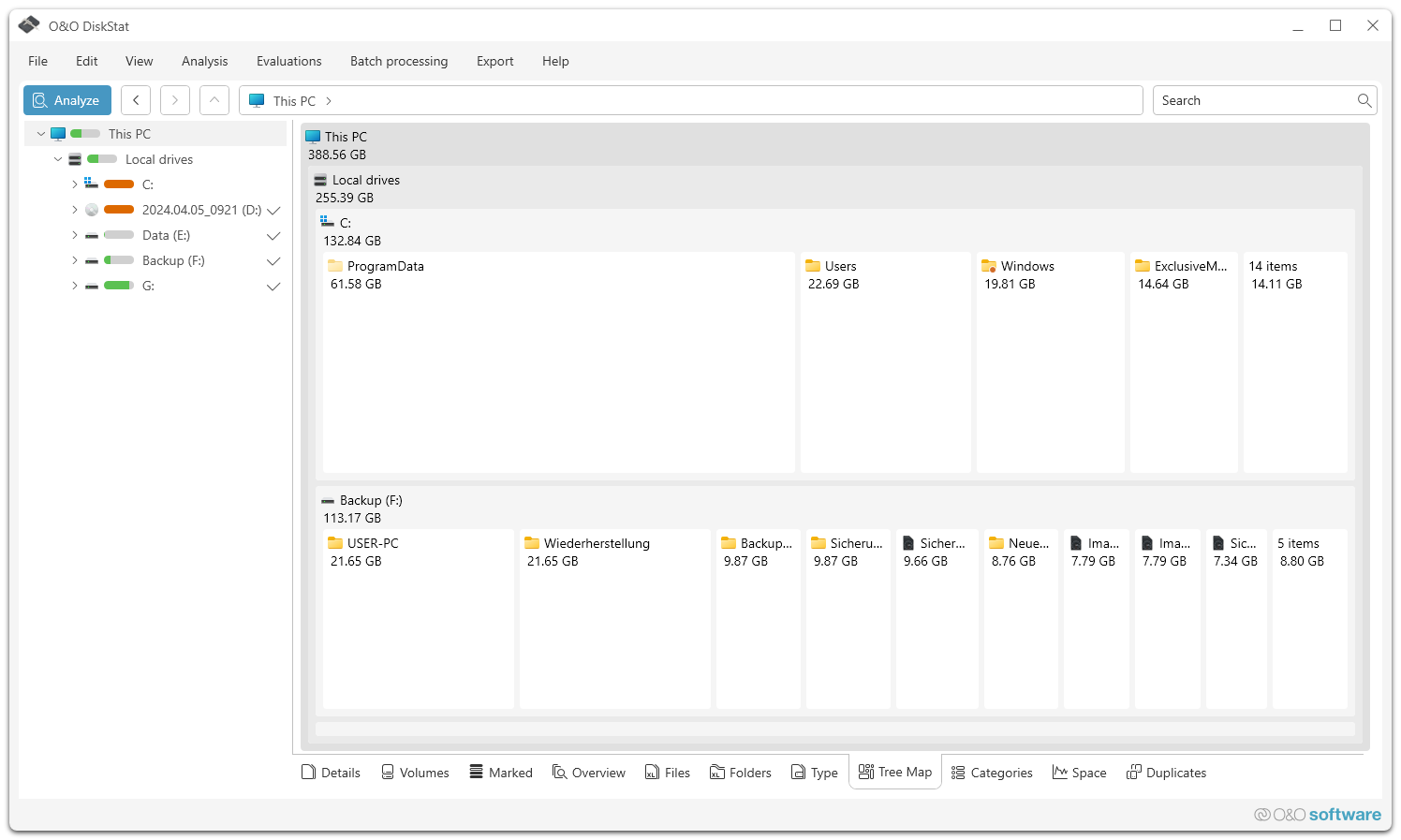Select the Wiederherstellung folder tile
Image resolution: width=1401 pixels, height=840 pixels.
click(x=614, y=618)
